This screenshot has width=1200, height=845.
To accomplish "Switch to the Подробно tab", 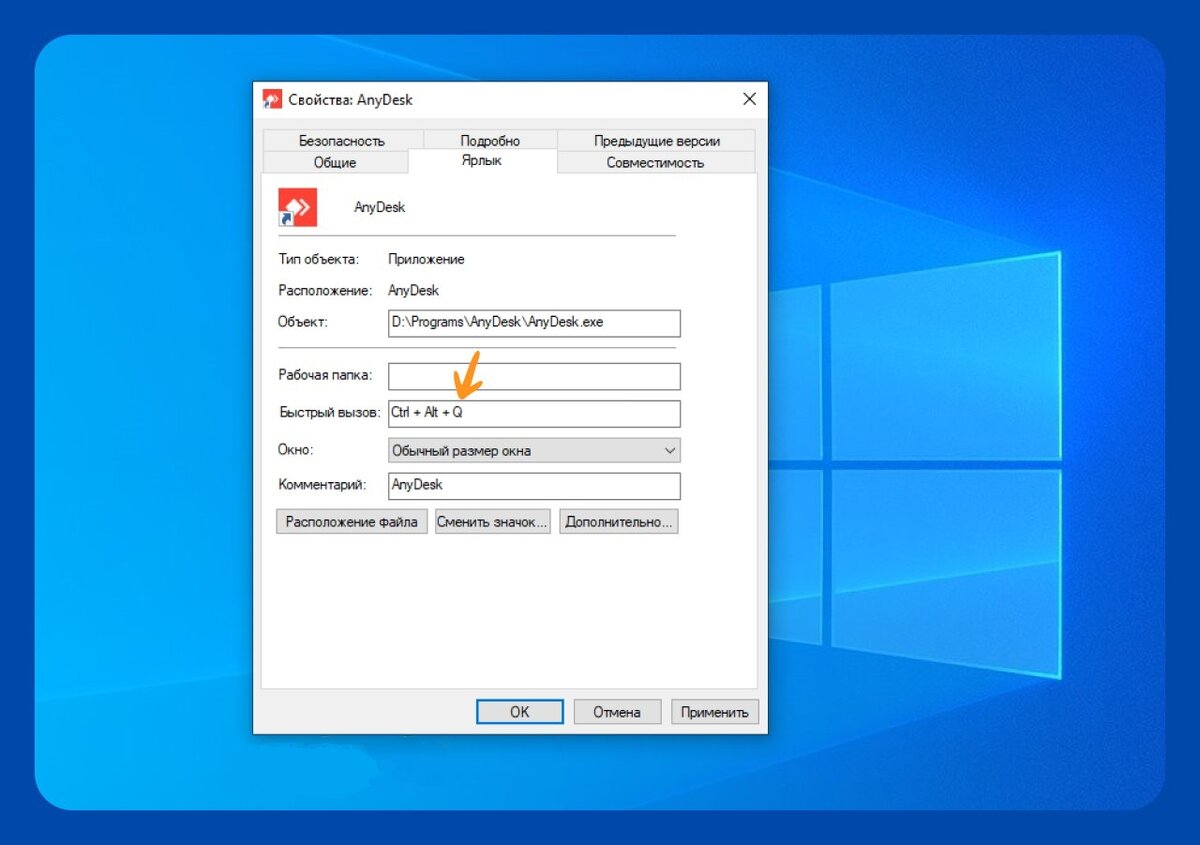I will (x=490, y=140).
